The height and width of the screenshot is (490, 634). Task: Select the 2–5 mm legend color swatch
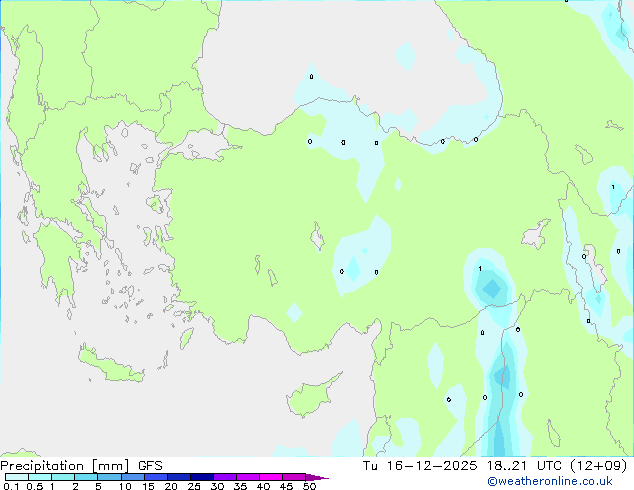coord(86,477)
